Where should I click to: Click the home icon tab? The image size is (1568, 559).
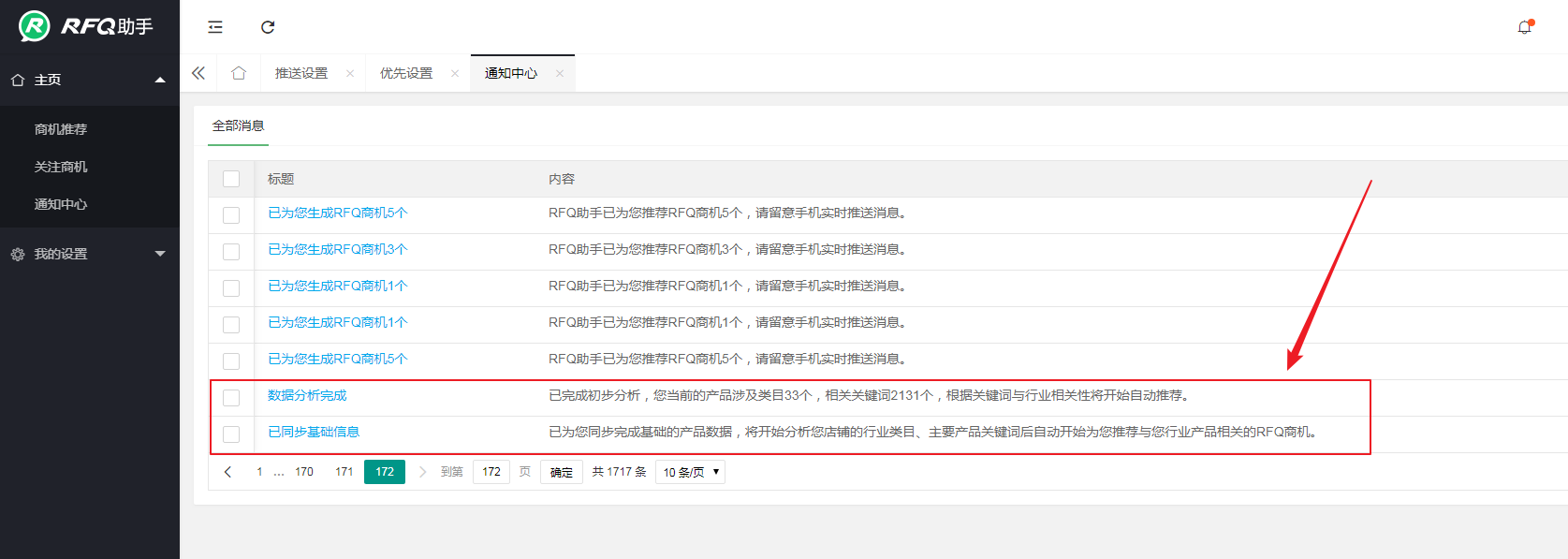pos(239,73)
